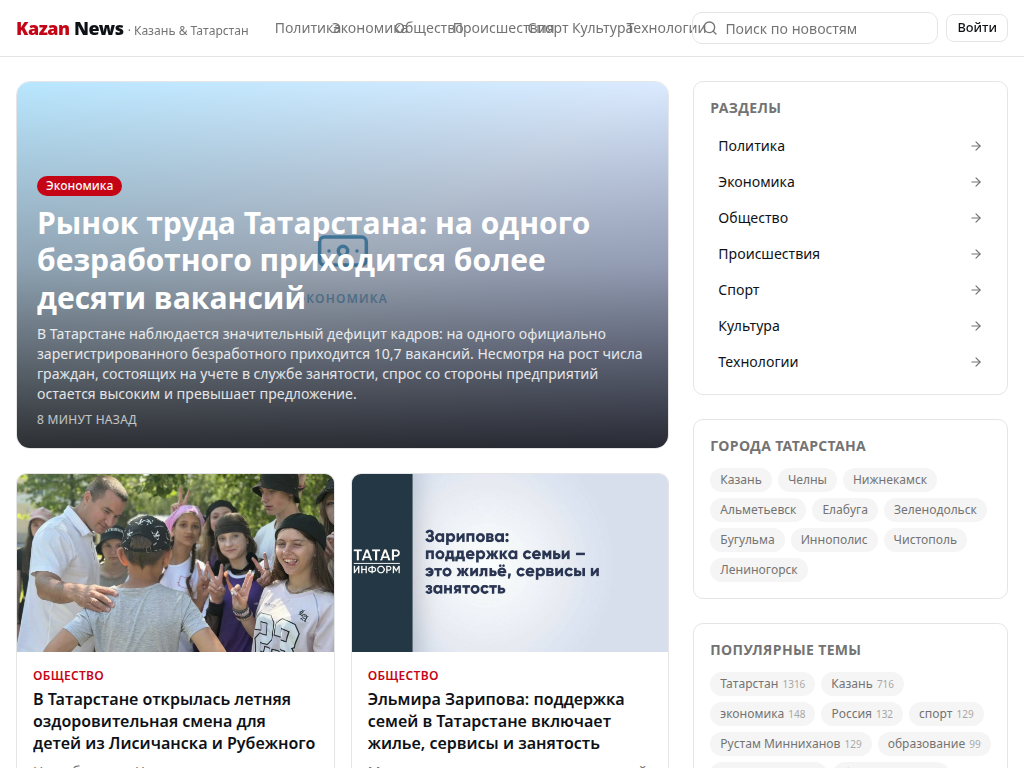Viewport: 1024px width, 768px height.
Task: Open article Эльмира Зарипова: поддержка семей
Action: pos(496,721)
